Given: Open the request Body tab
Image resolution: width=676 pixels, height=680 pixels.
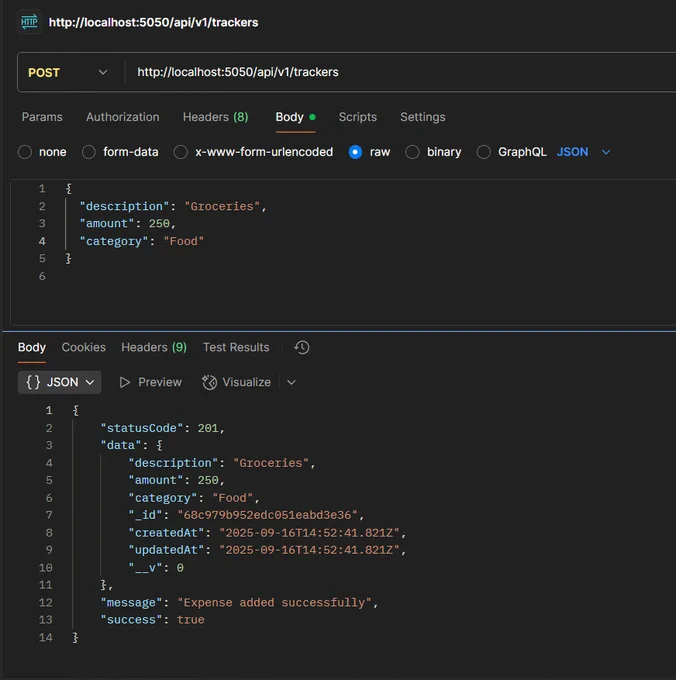Looking at the screenshot, I should tap(295, 117).
